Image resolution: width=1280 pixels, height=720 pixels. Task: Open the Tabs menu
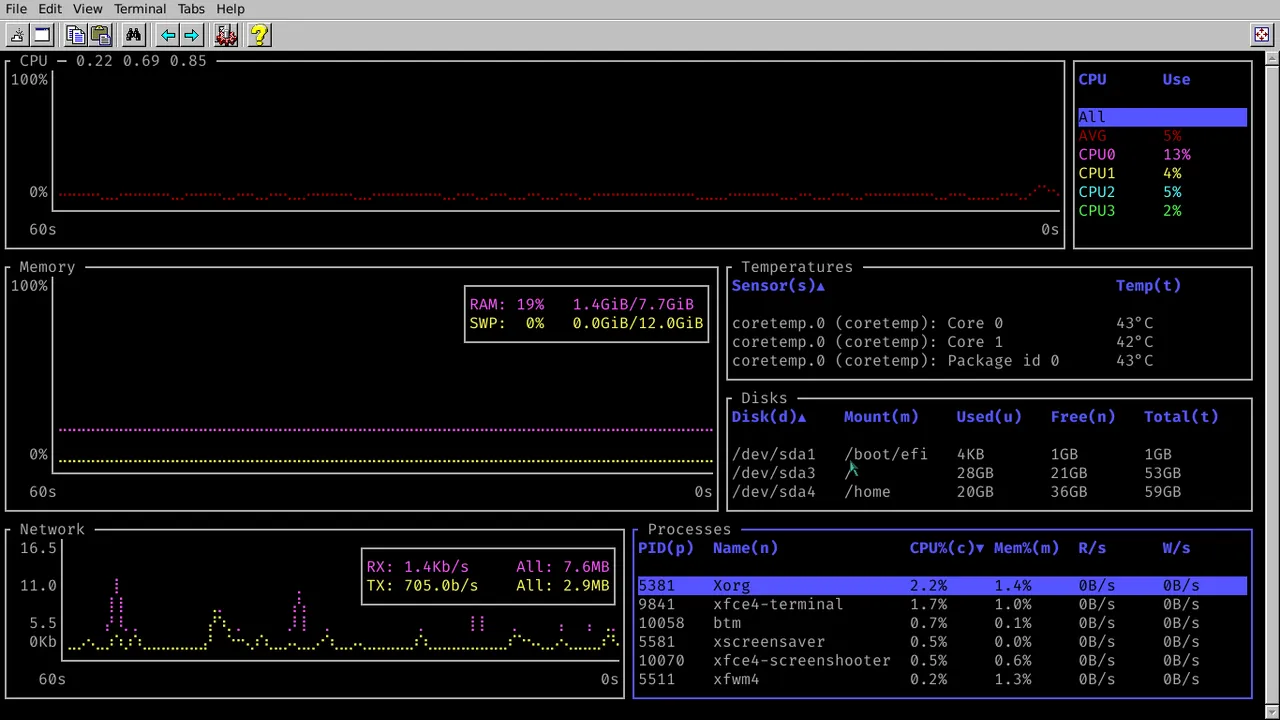(190, 8)
